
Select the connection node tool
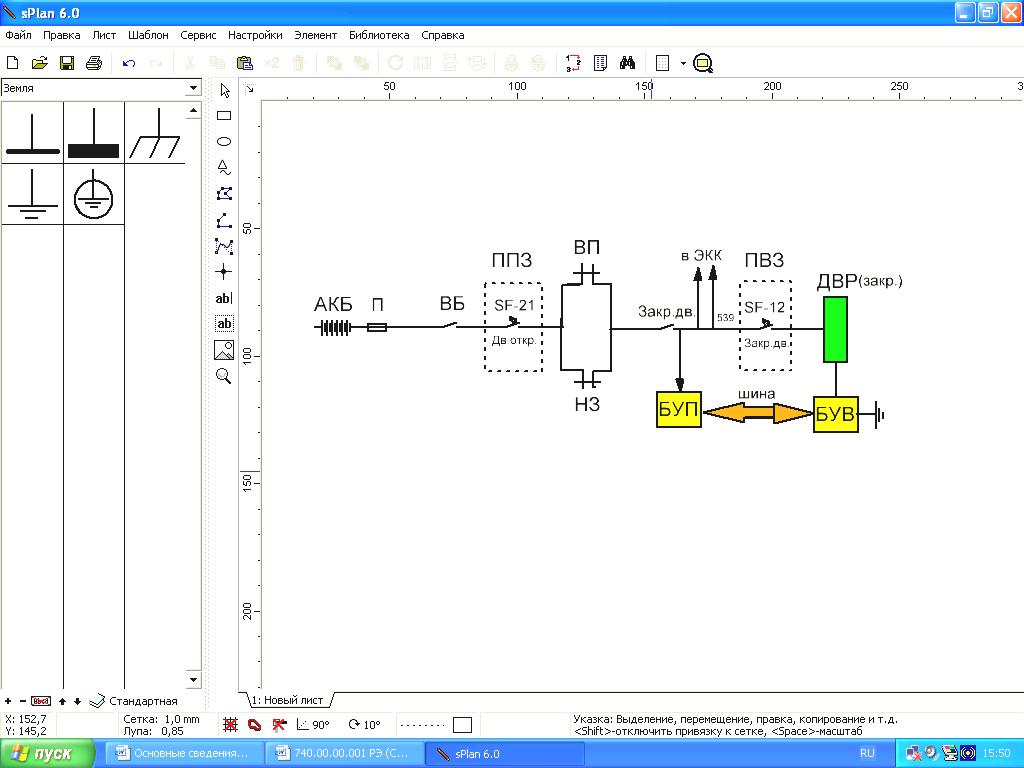point(224,272)
